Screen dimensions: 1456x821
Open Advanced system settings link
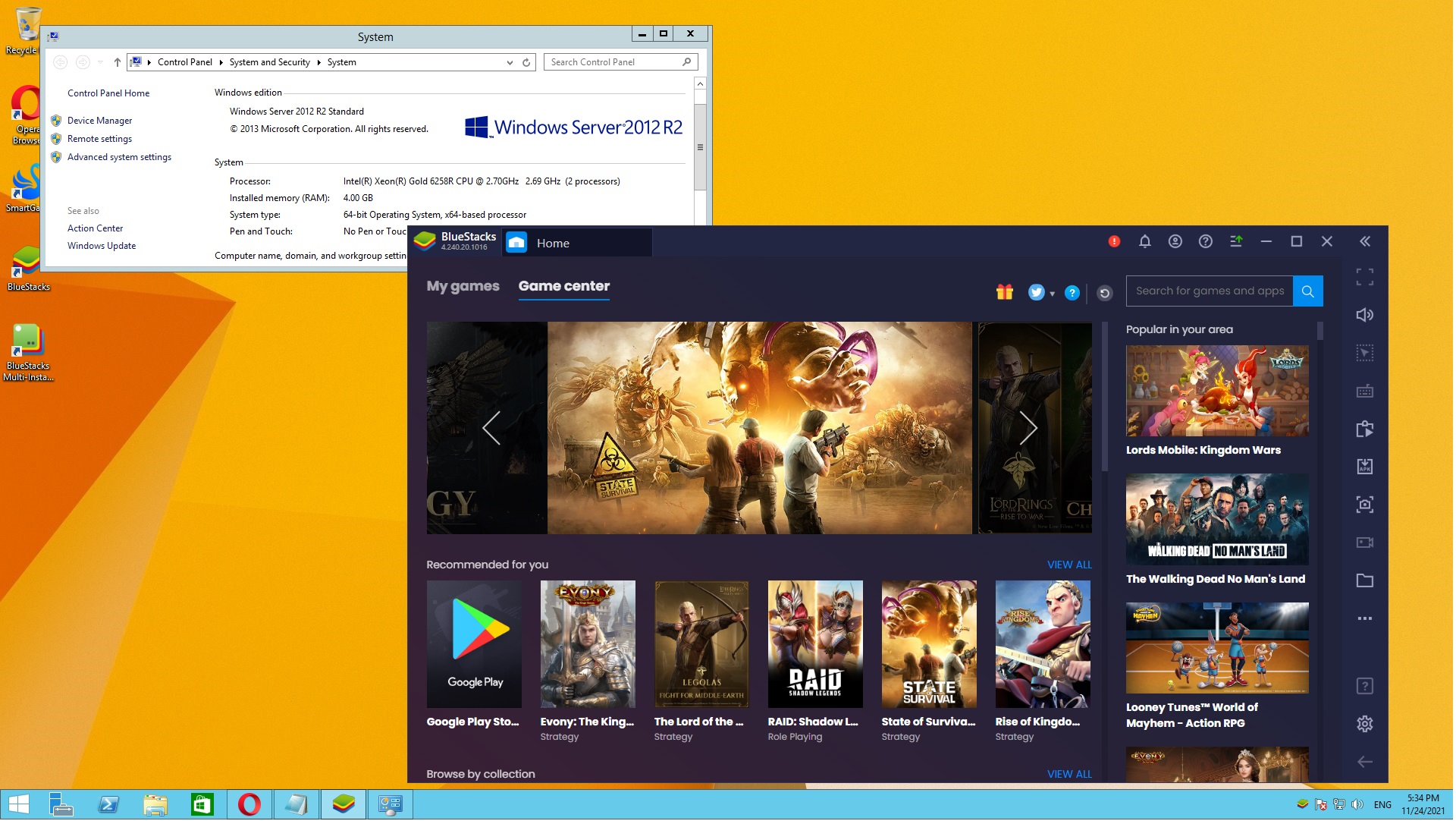click(x=119, y=158)
